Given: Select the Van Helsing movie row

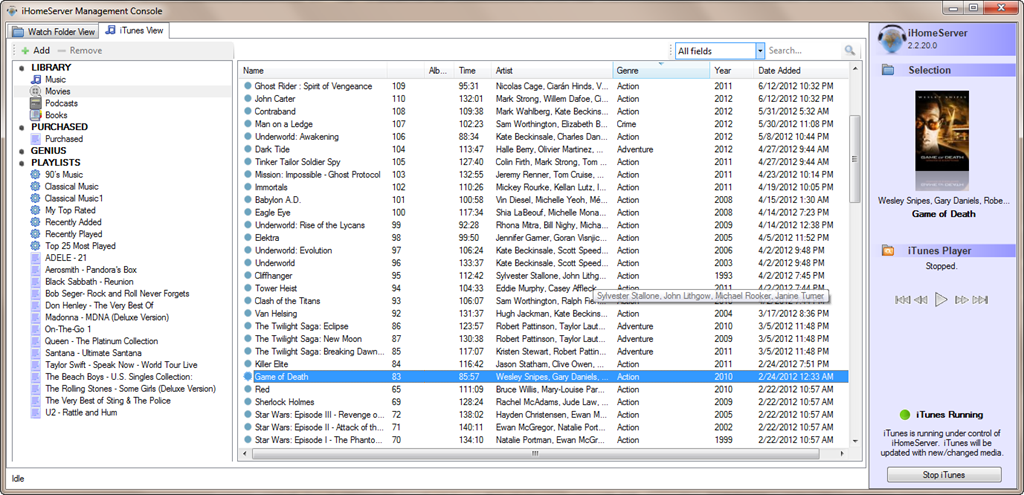Looking at the screenshot, I should [x=543, y=313].
